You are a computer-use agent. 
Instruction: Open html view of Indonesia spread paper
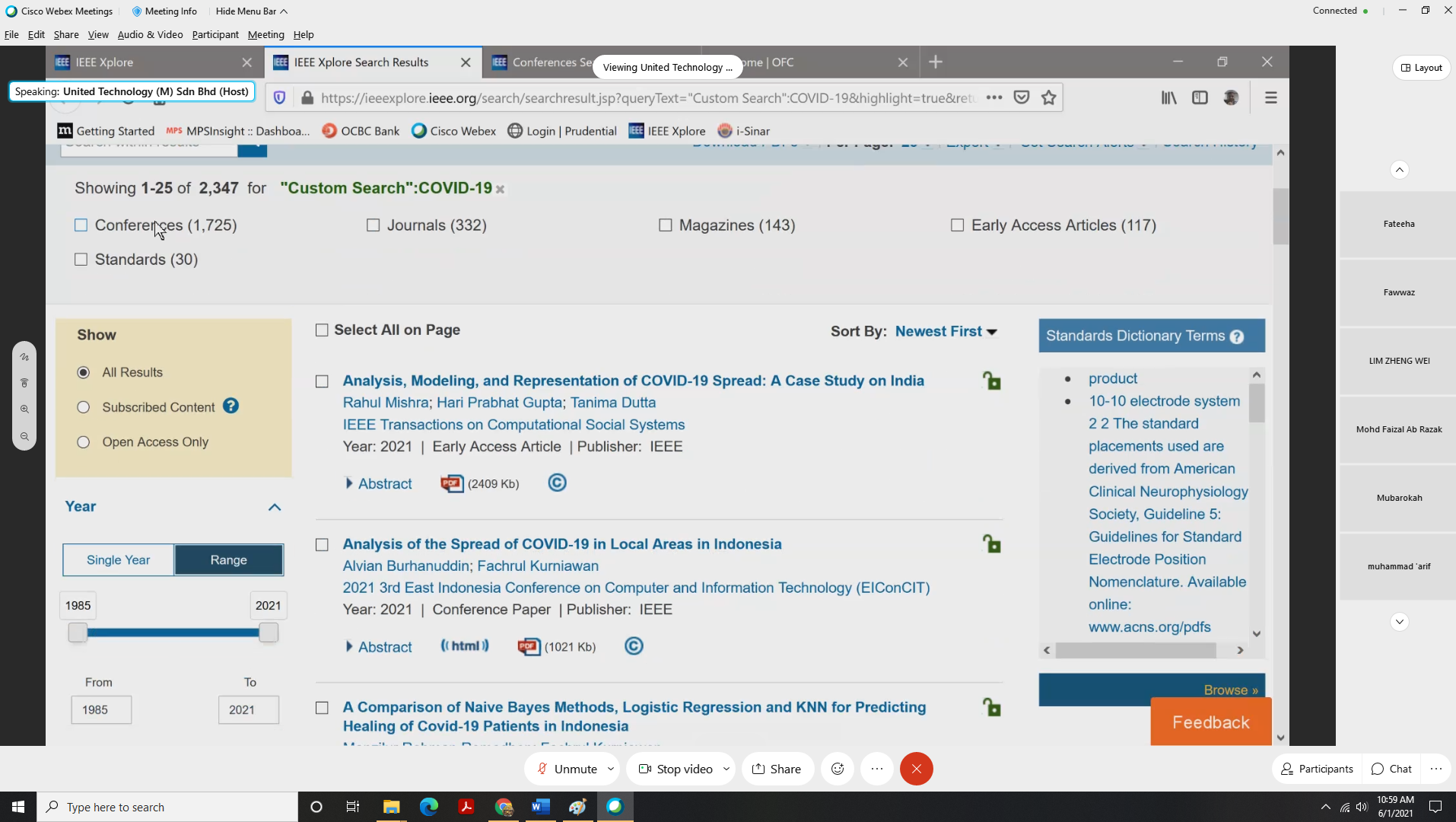(465, 645)
